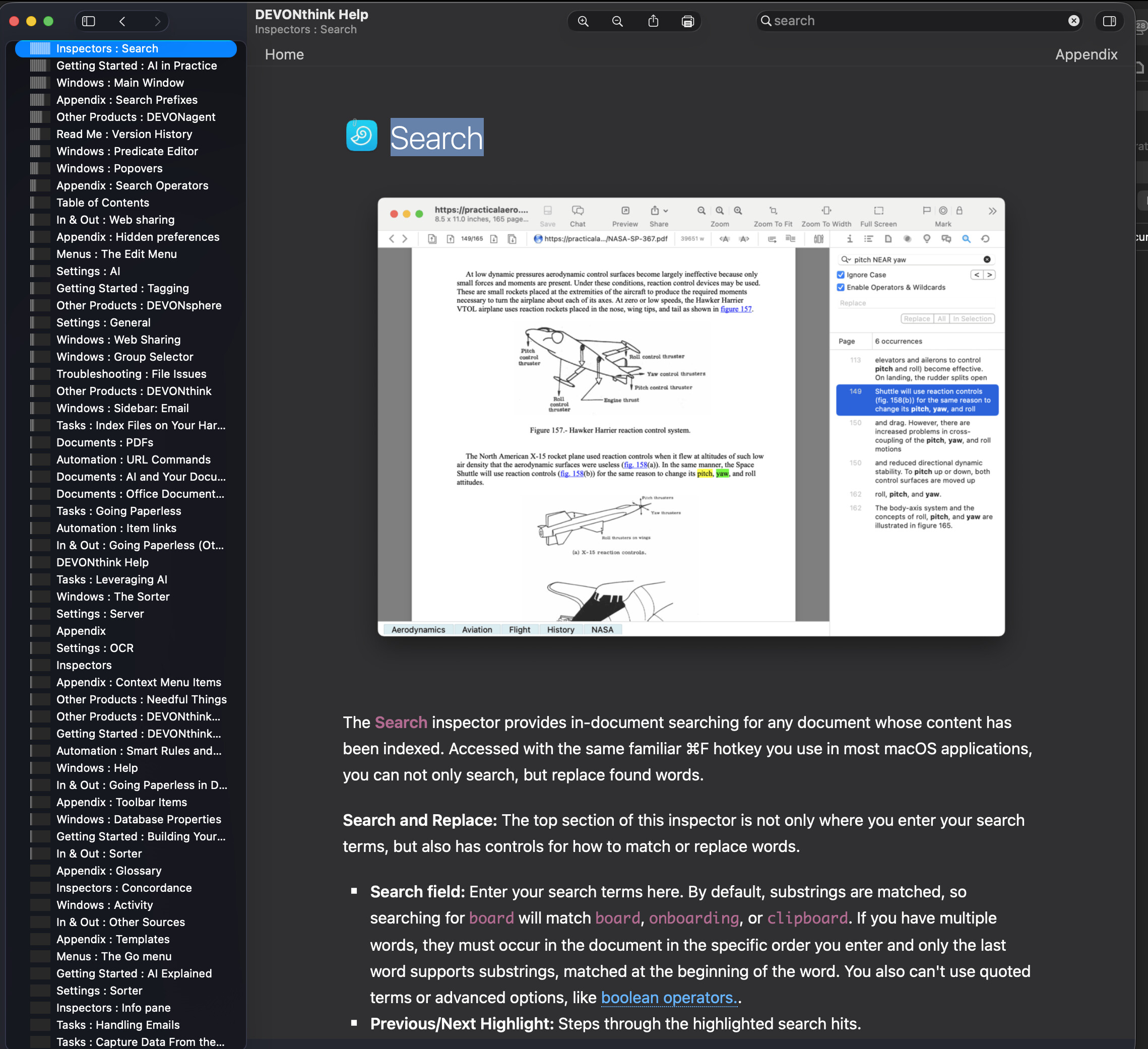Open Windows : Predicate Editor result
The image size is (1148, 1049).
click(127, 151)
